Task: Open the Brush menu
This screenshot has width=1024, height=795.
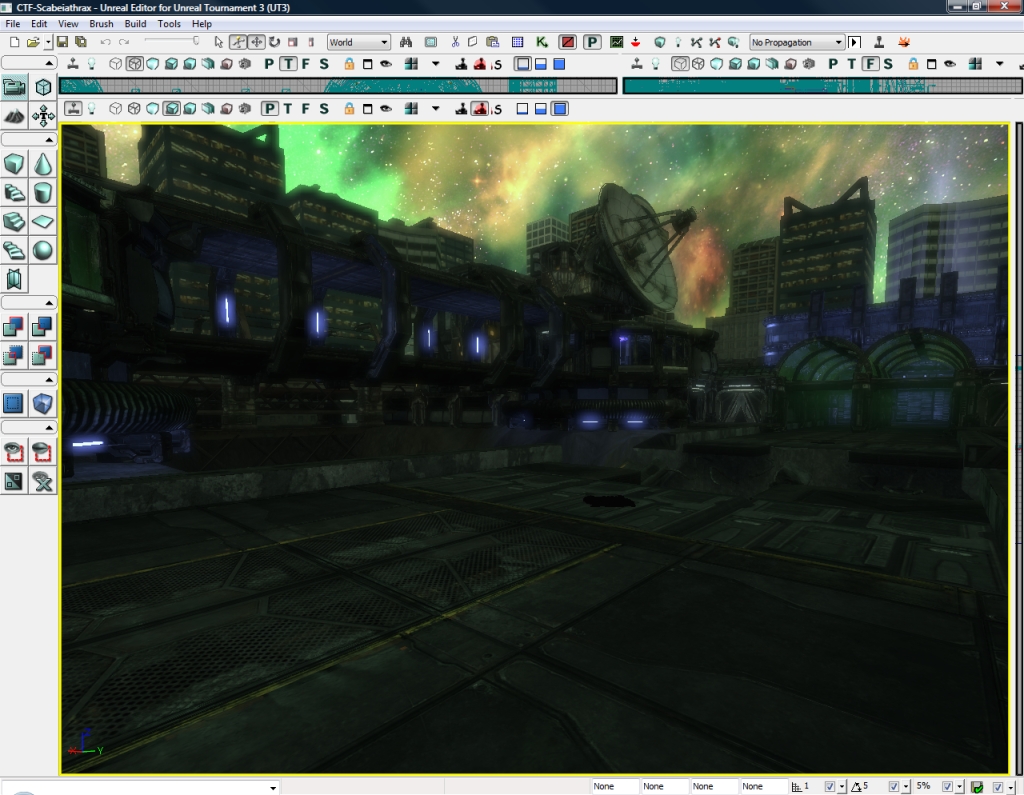Action: 101,24
